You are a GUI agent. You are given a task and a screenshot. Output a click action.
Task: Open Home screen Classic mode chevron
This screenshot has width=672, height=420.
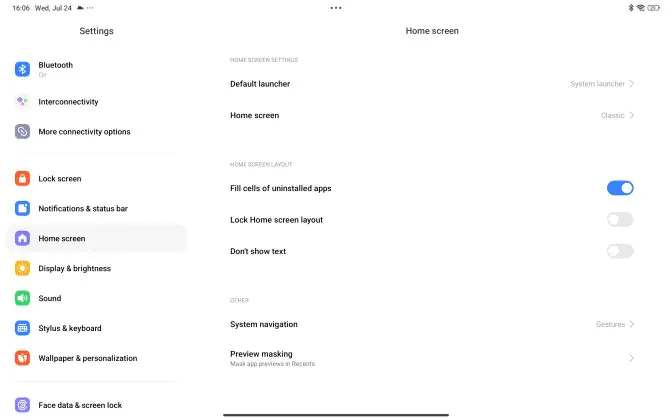[x=631, y=115]
